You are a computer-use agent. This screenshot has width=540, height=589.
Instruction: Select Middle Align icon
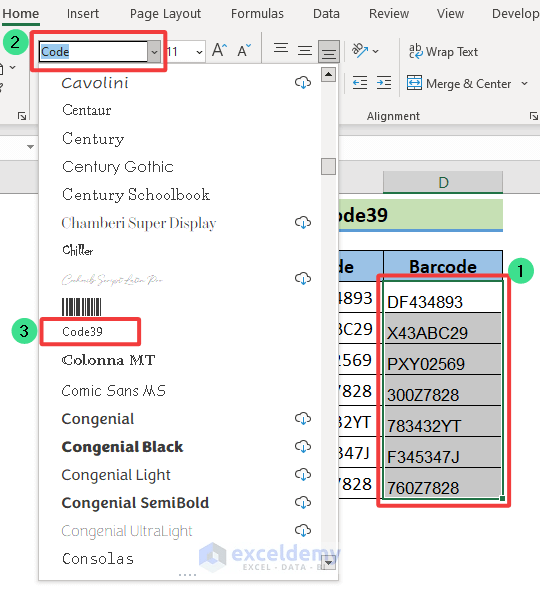pyautogui.click(x=305, y=51)
